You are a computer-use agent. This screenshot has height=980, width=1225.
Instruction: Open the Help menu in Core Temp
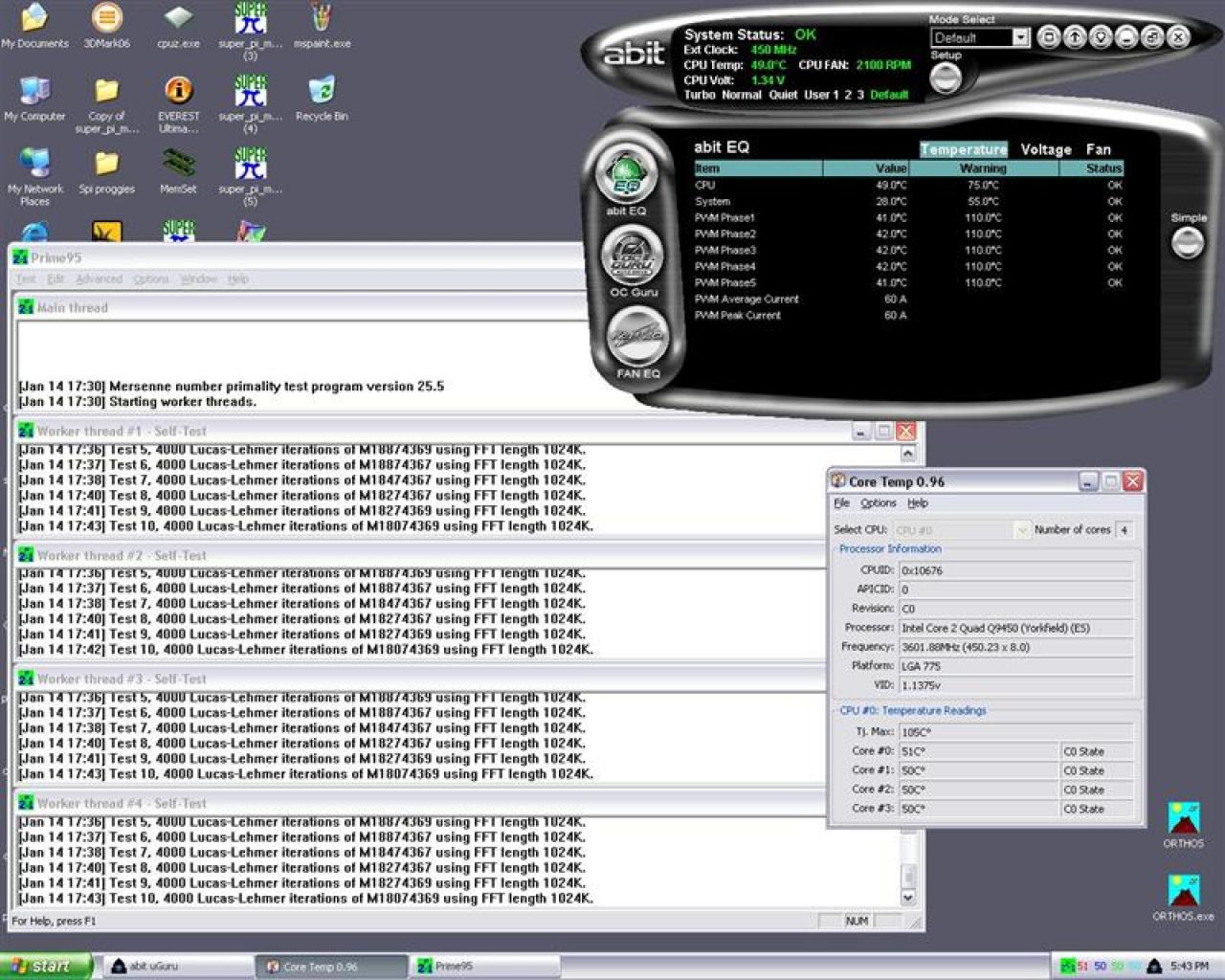917,502
